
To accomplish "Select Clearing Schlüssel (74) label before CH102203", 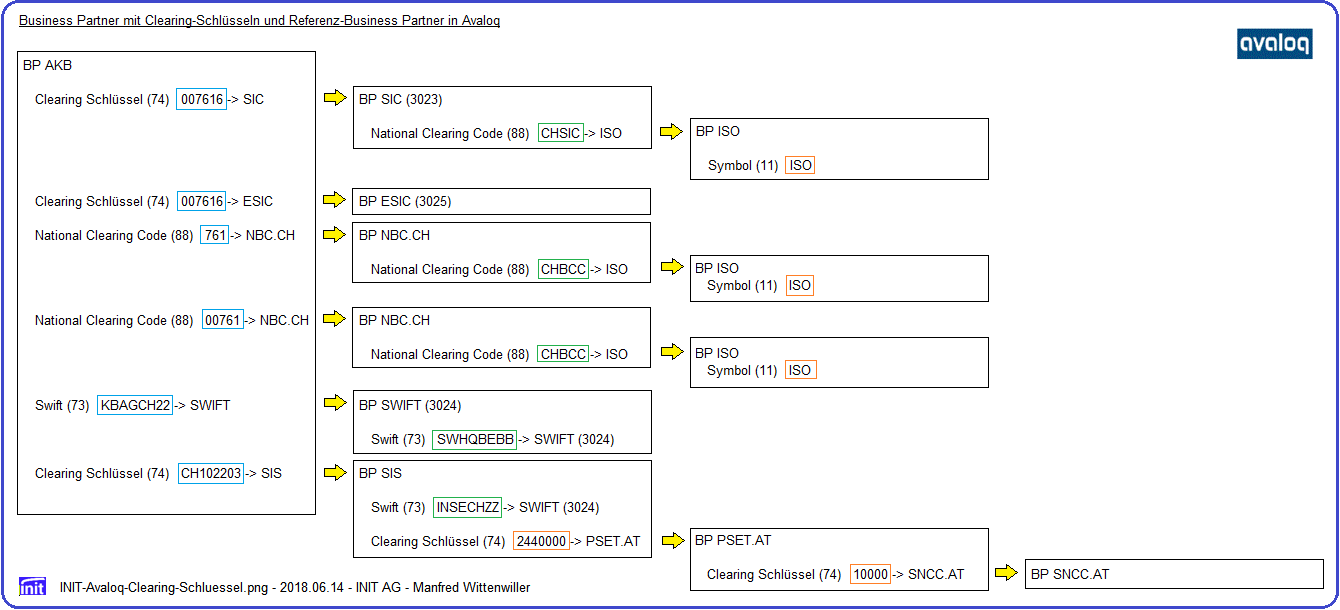I will [x=102, y=473].
